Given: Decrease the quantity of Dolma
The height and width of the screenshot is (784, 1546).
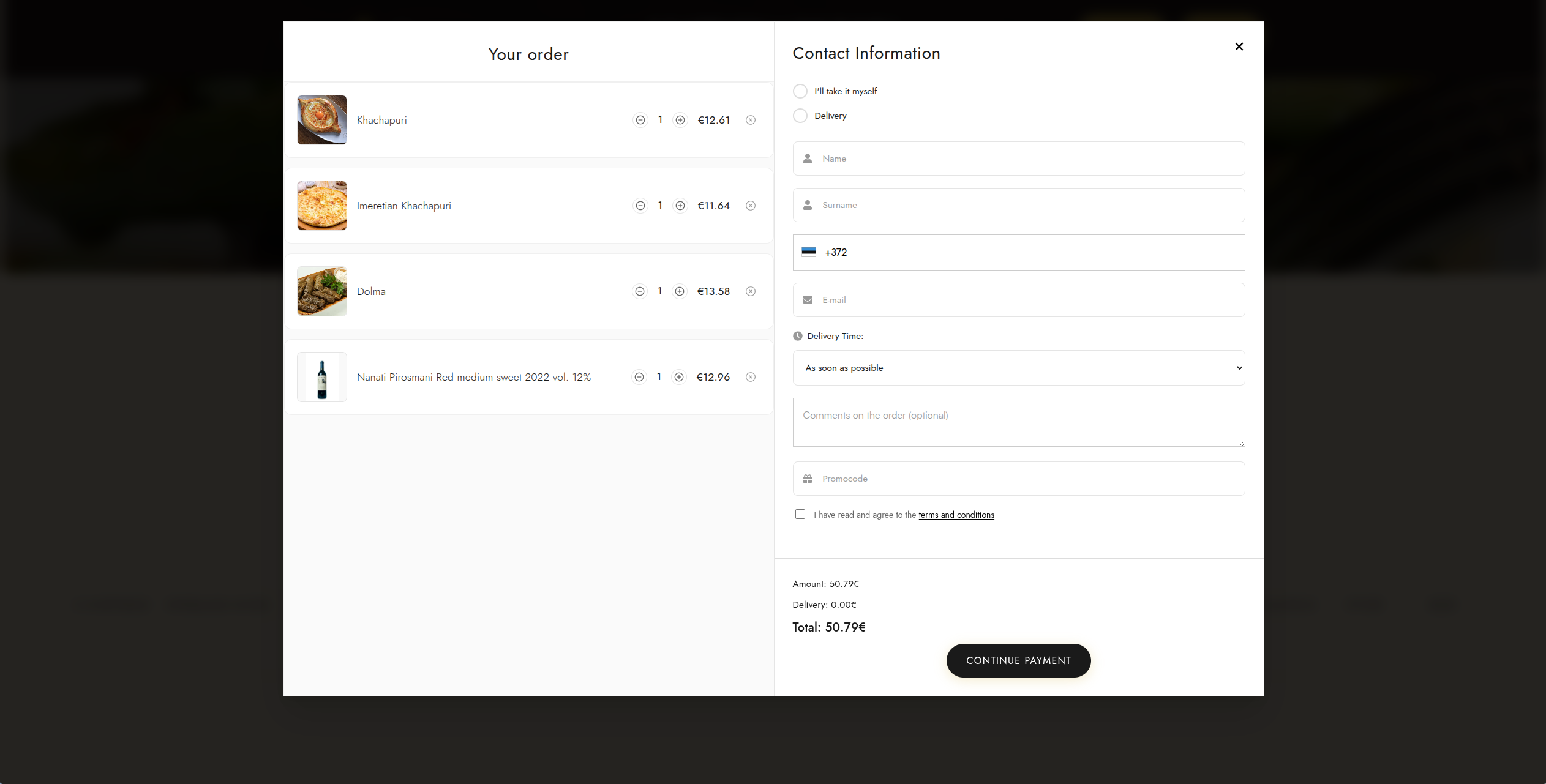Looking at the screenshot, I should point(640,291).
